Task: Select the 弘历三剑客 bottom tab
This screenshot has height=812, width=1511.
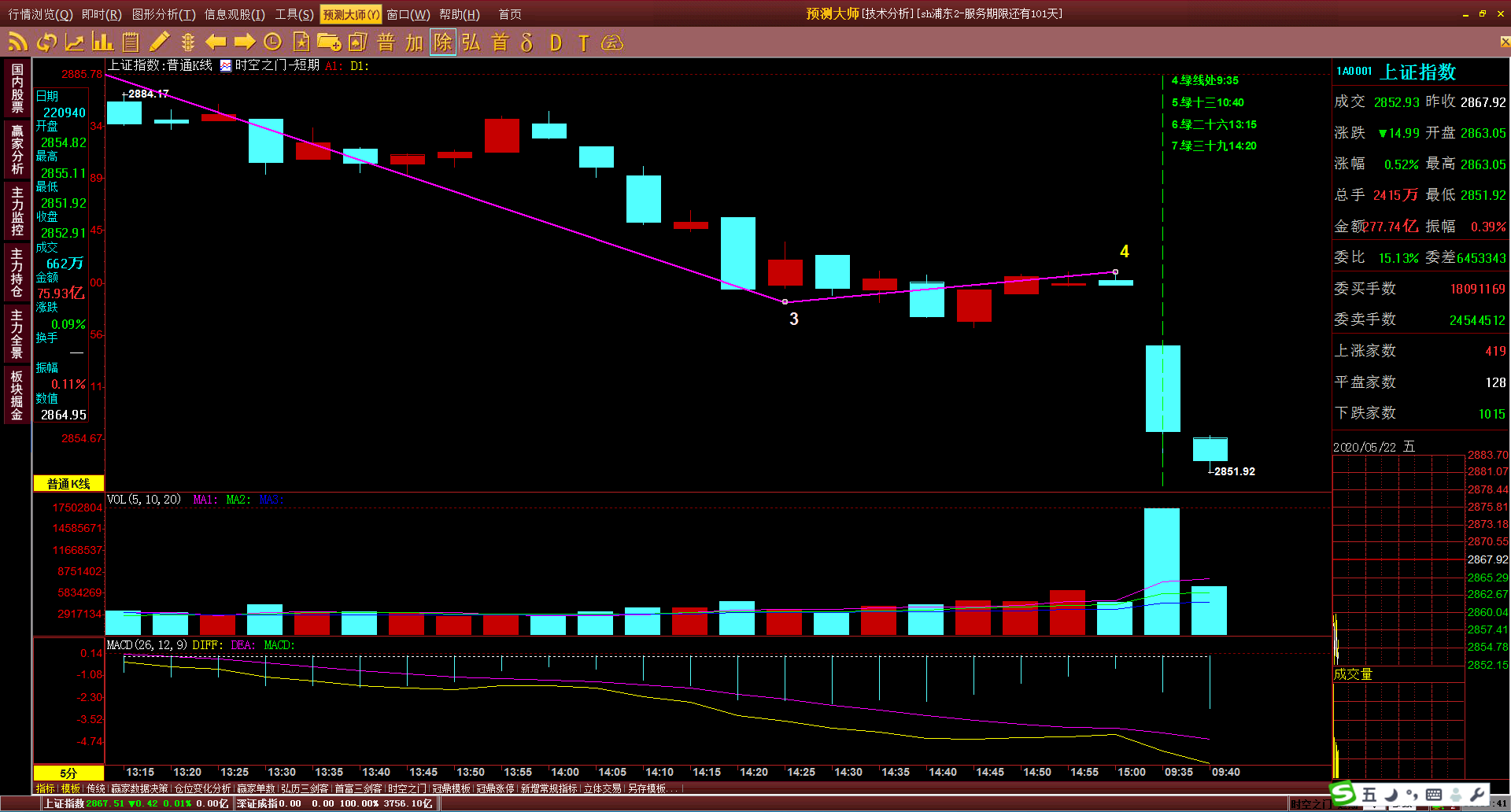Action: click(305, 788)
